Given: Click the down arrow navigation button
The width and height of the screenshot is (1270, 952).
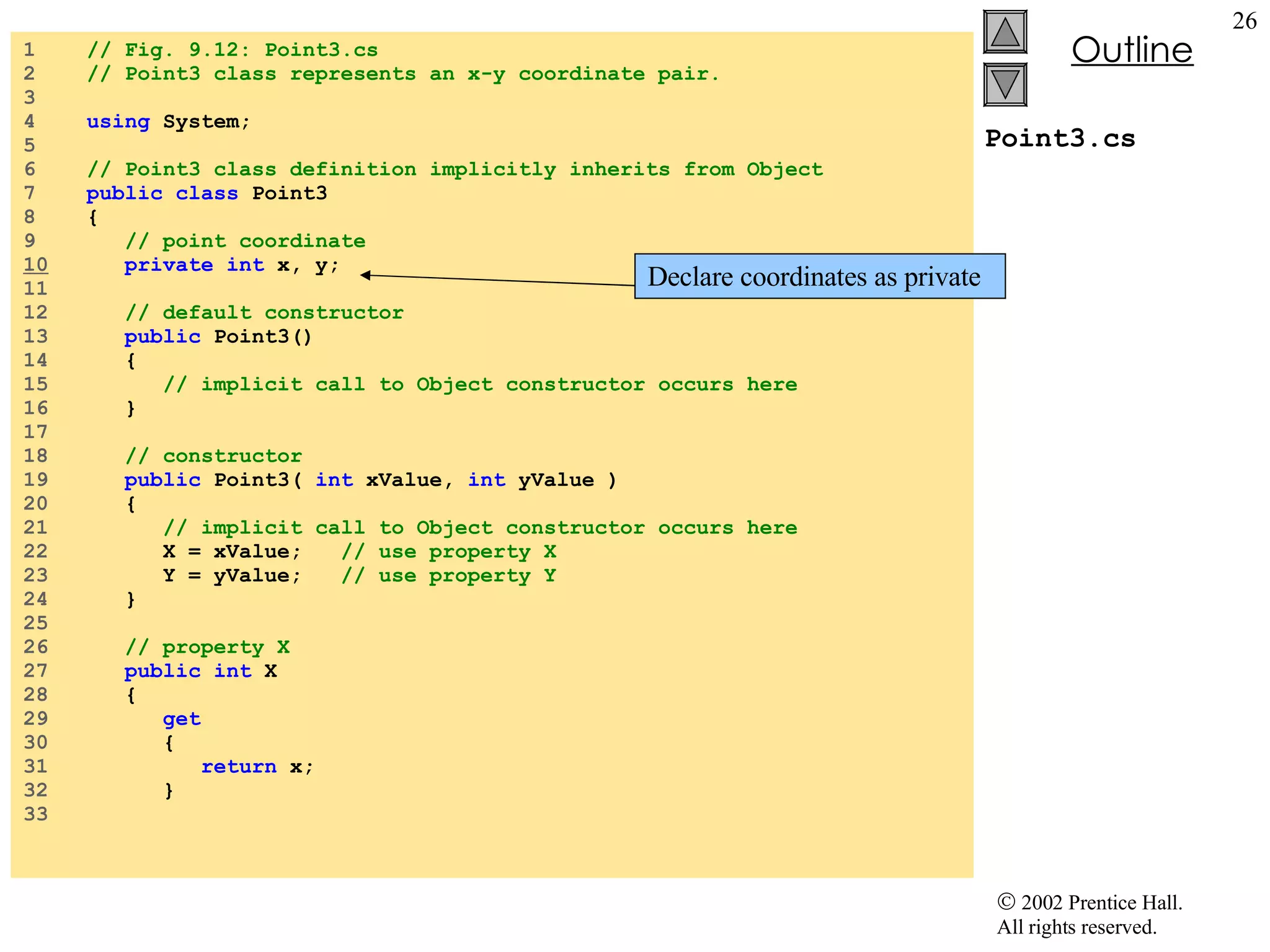Looking at the screenshot, I should (1005, 84).
